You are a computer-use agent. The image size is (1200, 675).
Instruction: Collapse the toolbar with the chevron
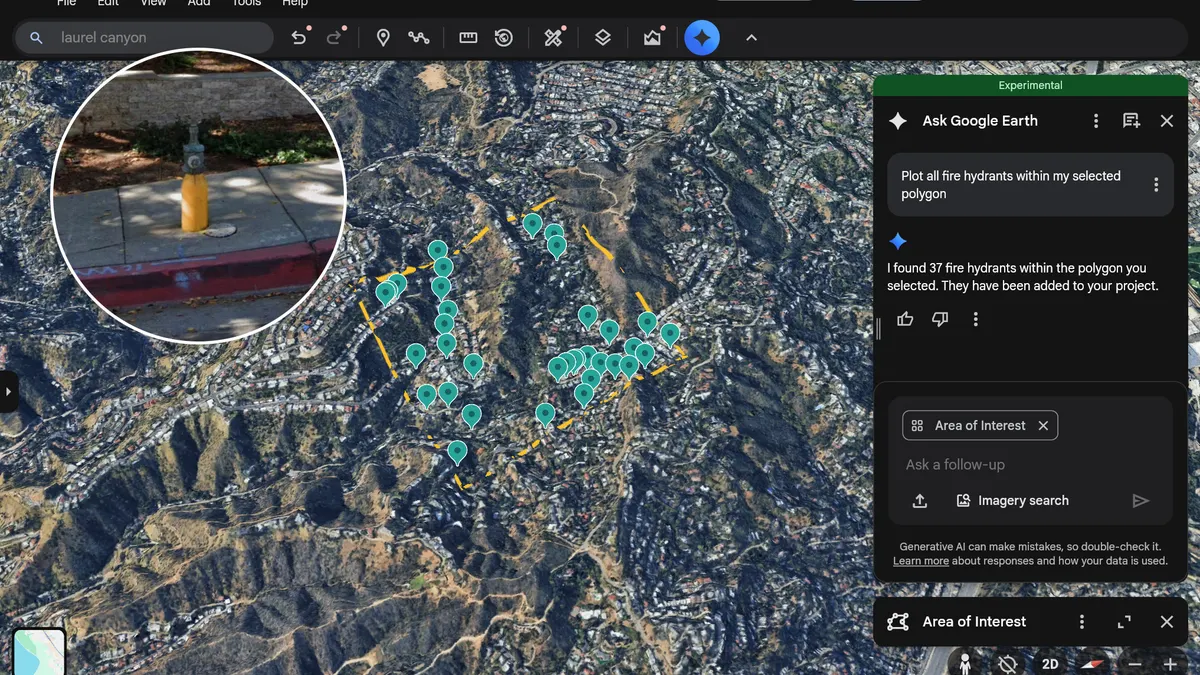[751, 37]
